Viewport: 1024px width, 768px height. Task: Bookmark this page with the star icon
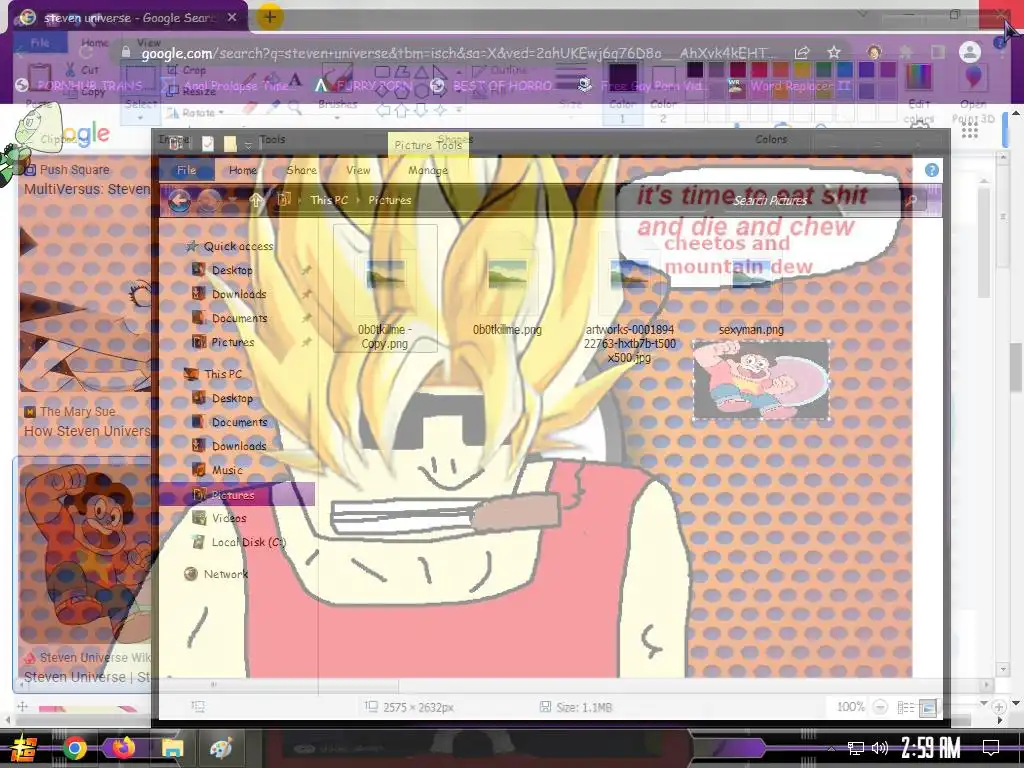pos(834,52)
